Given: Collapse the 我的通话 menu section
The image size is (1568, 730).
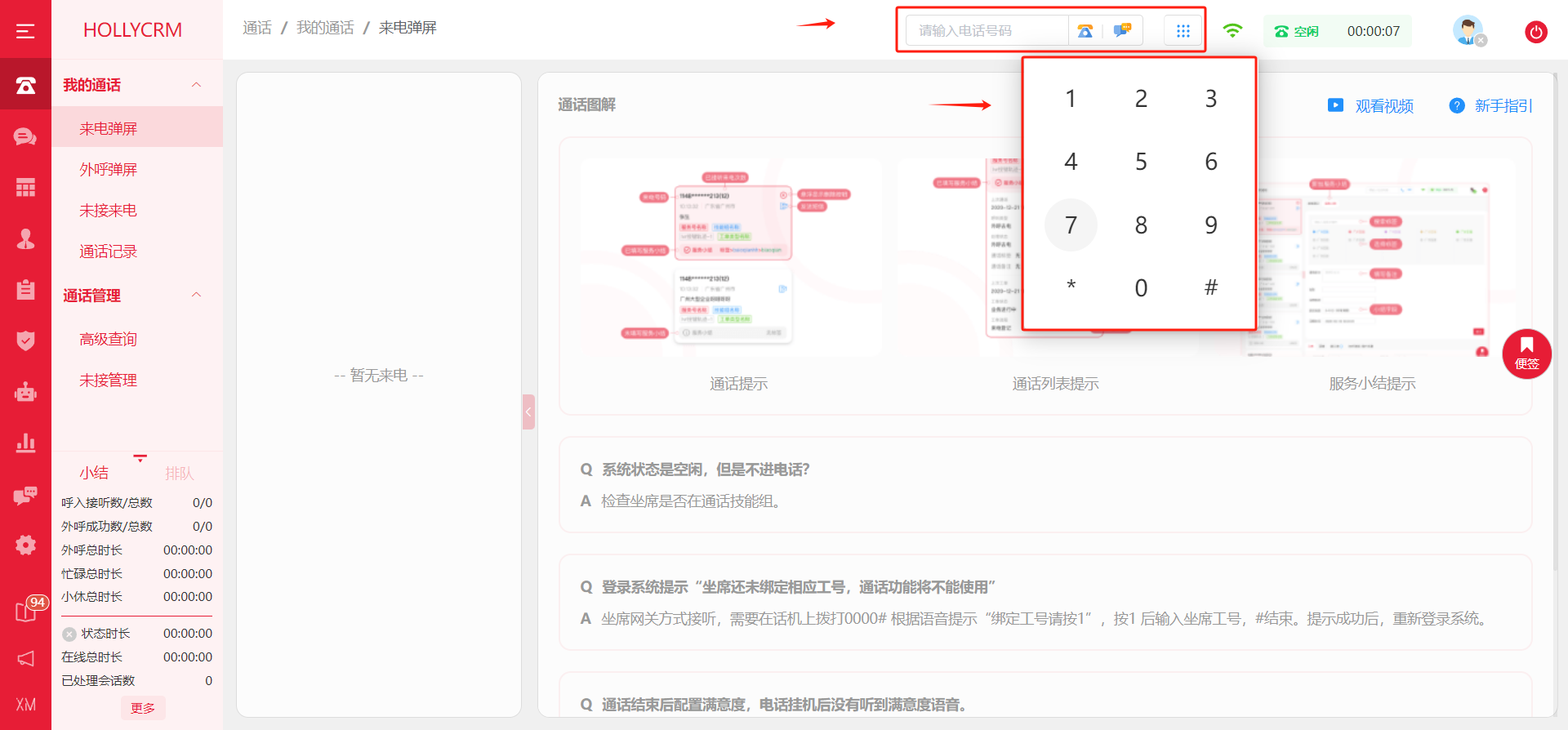Looking at the screenshot, I should click(x=196, y=85).
